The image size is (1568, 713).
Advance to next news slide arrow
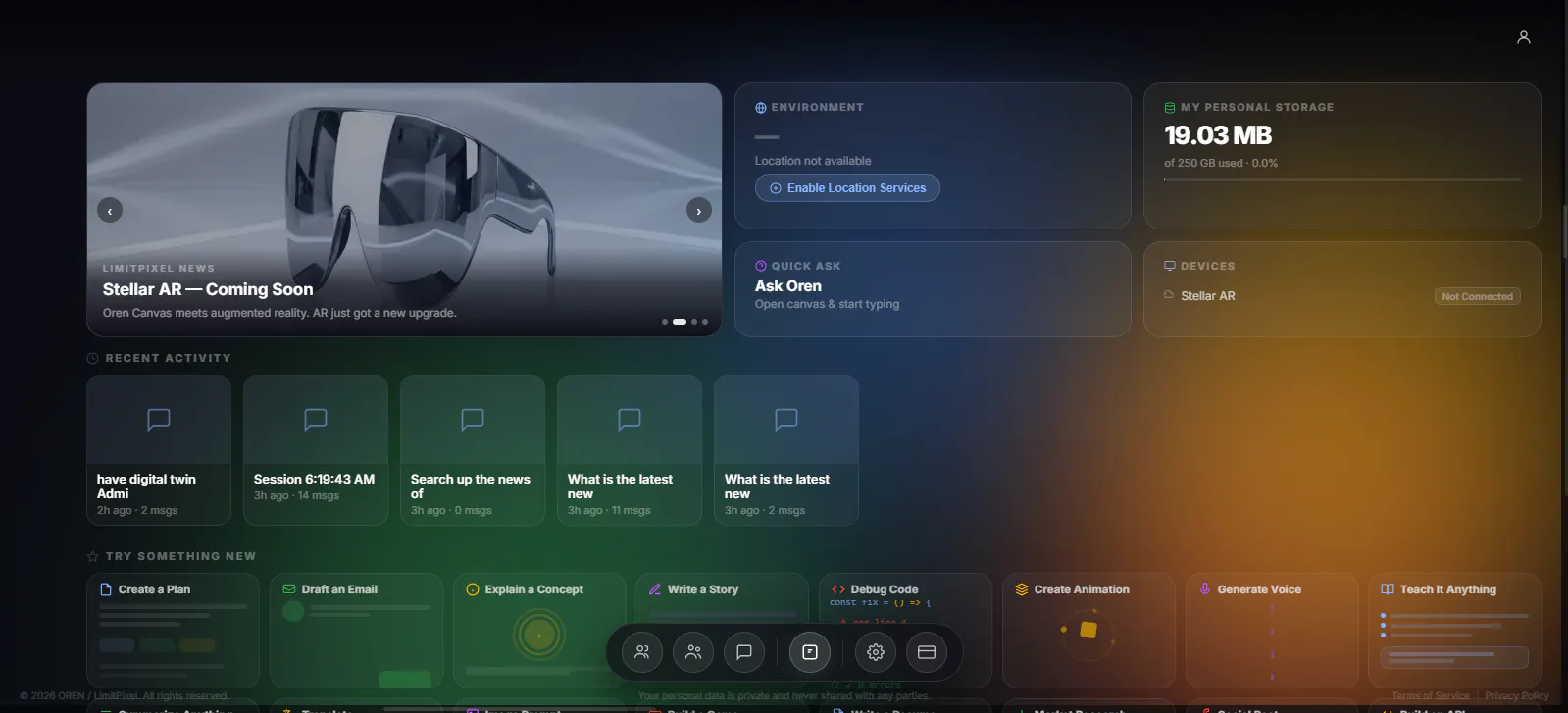(699, 211)
